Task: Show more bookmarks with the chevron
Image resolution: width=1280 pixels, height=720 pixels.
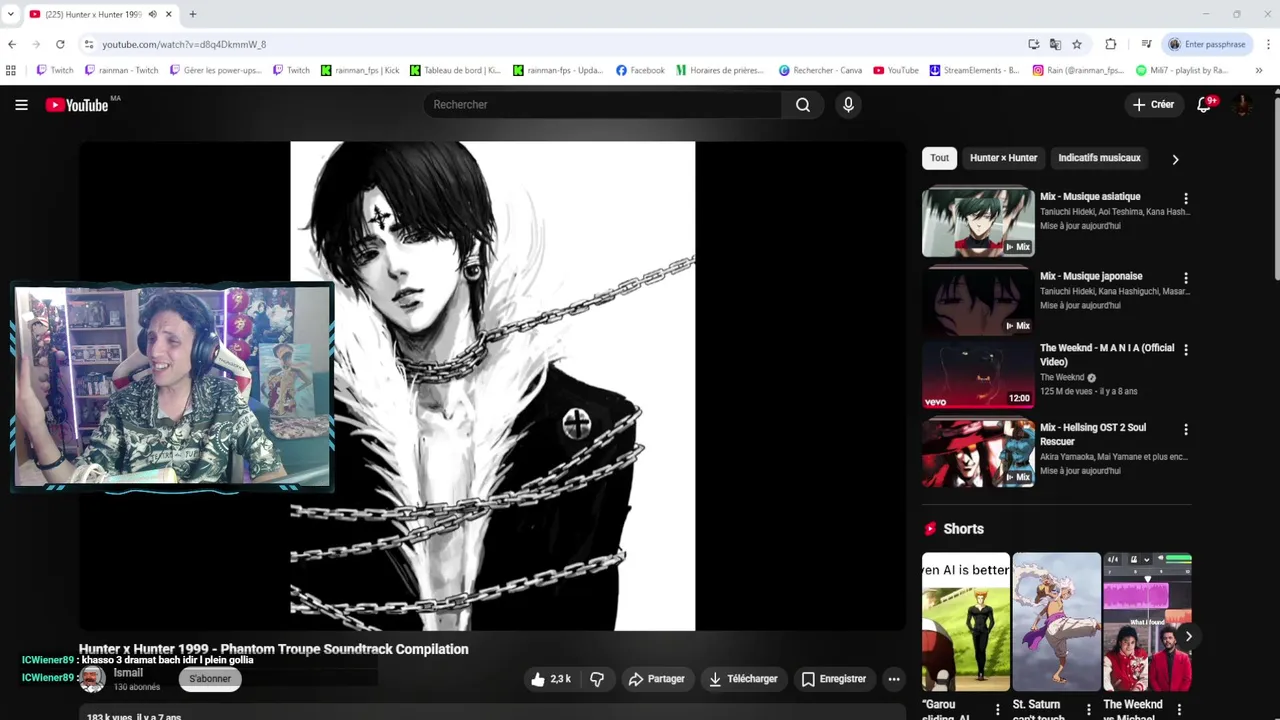Action: 1258,70
